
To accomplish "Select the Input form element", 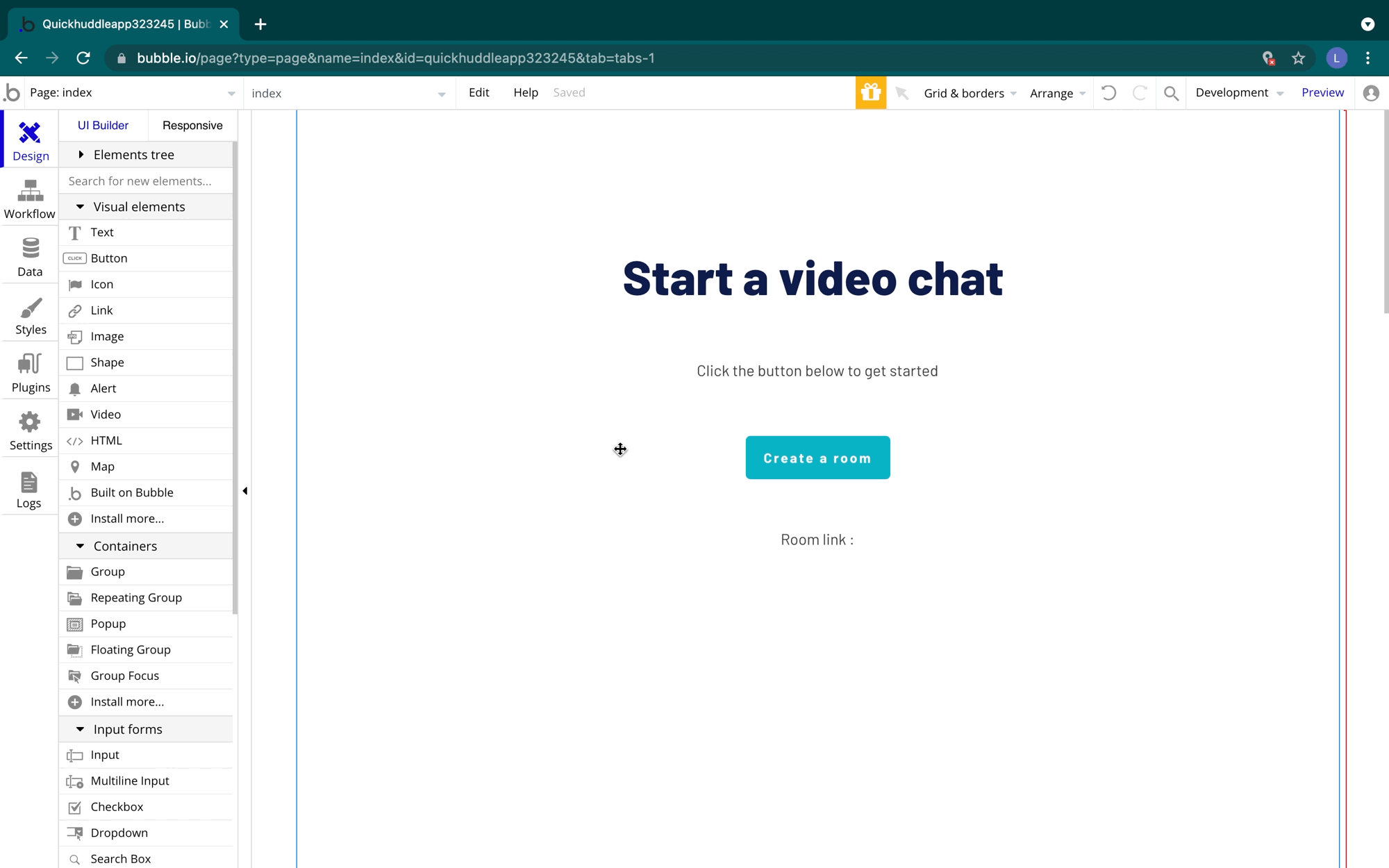I will point(146,756).
